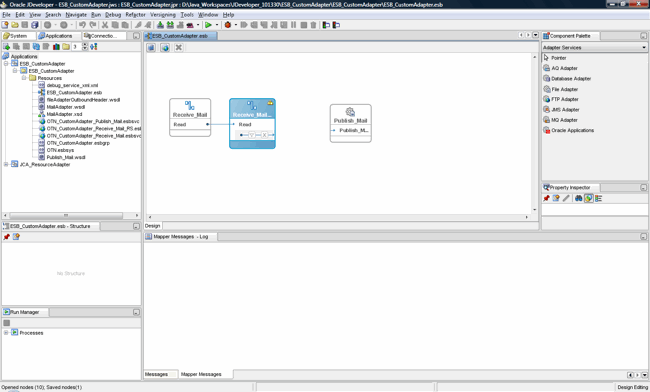Toggle the highlighted globe button in the Property Inspector
This screenshot has width=650, height=392.
(x=588, y=198)
